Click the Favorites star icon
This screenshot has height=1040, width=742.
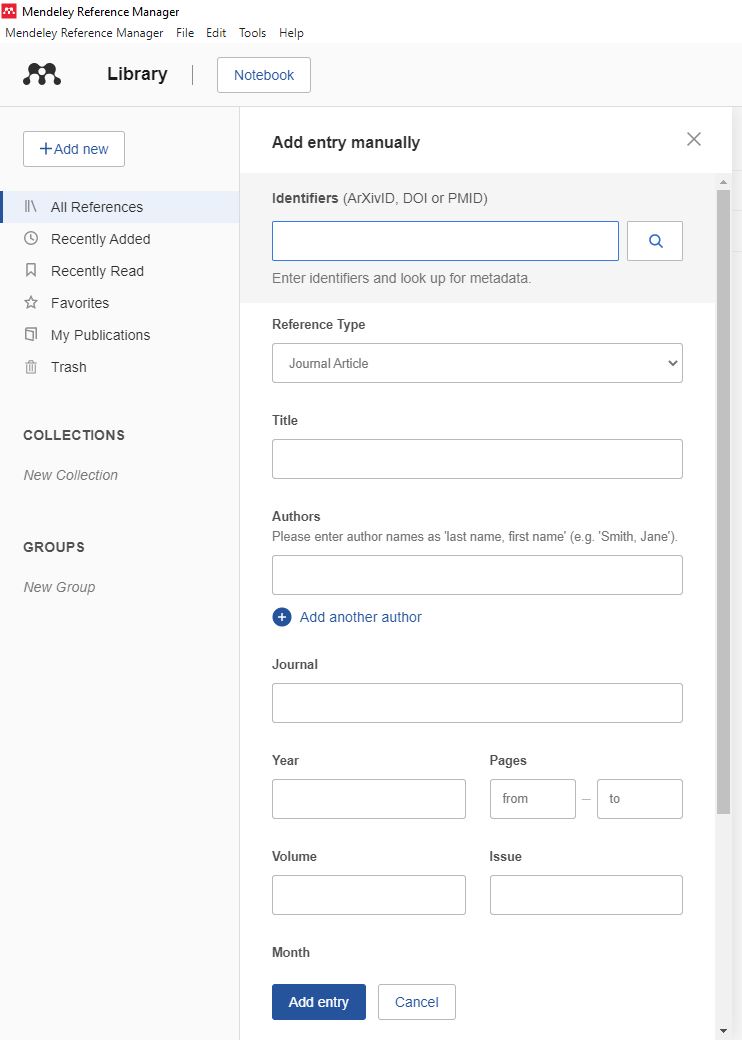pyautogui.click(x=31, y=303)
